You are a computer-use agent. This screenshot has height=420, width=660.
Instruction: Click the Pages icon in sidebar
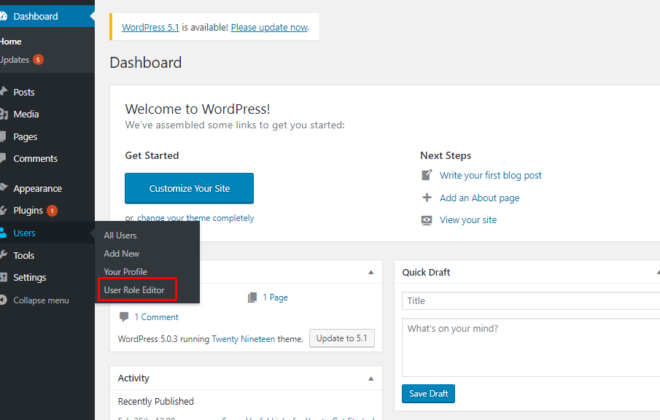click(3, 136)
